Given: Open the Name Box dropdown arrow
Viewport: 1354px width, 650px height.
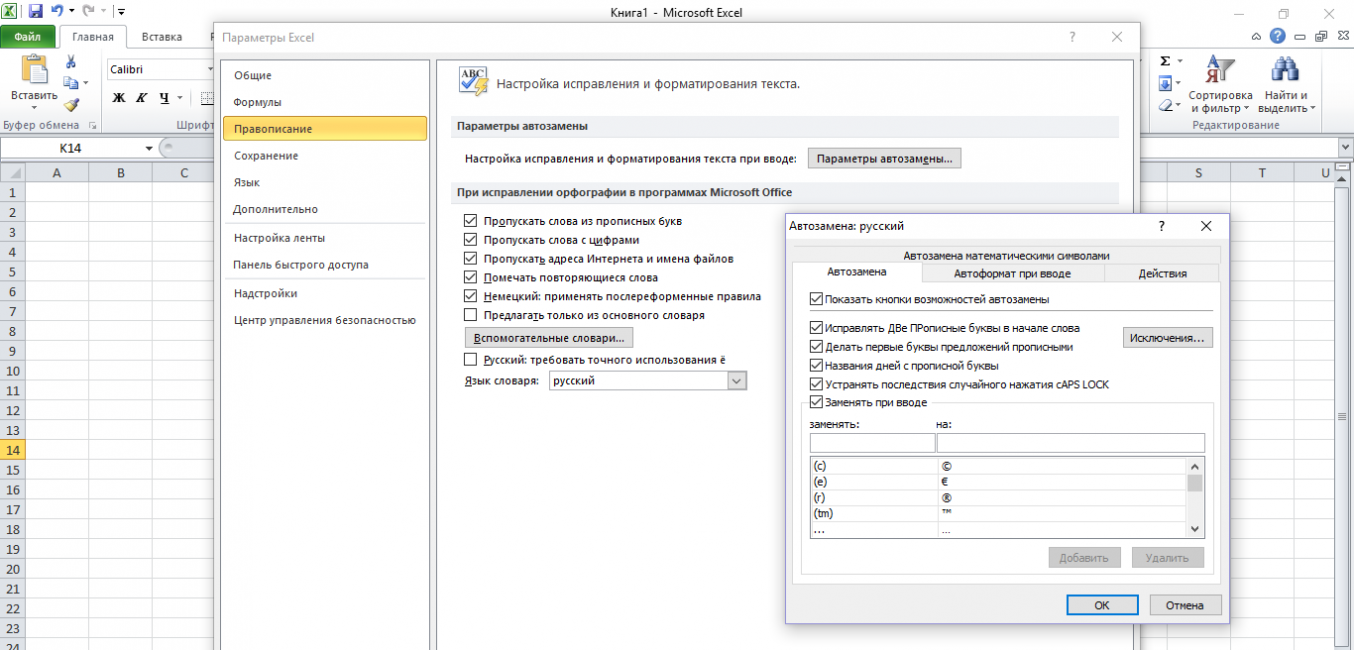Looking at the screenshot, I should [x=149, y=148].
